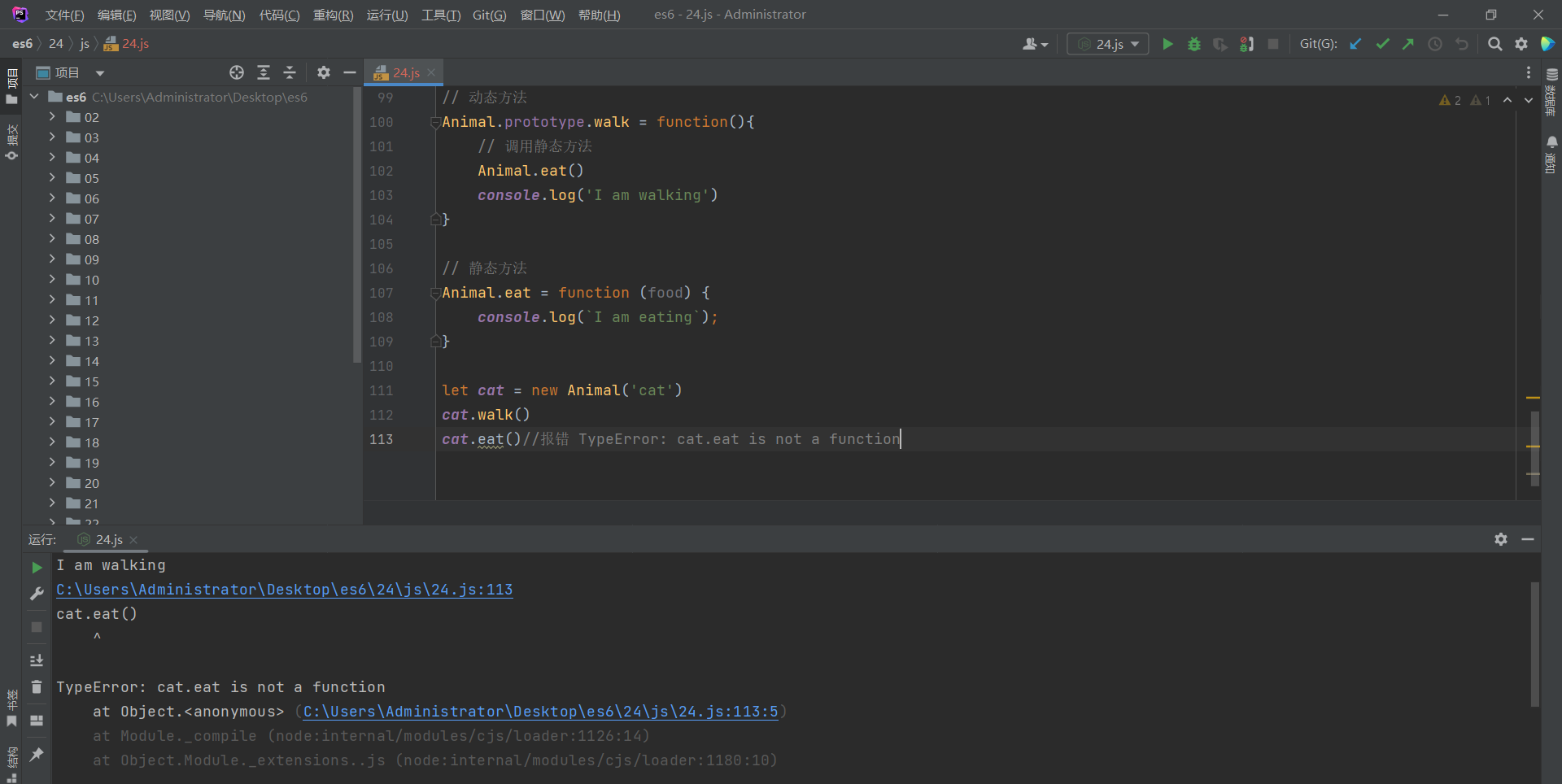Hide the project panel with minus icon

(x=350, y=72)
